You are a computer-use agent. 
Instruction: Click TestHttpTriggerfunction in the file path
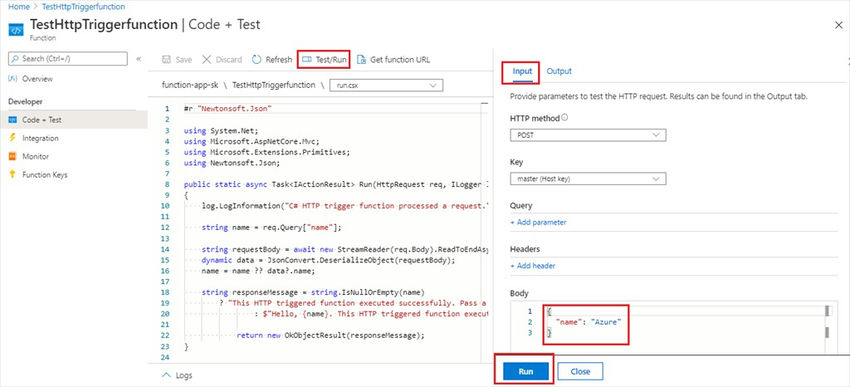point(273,85)
